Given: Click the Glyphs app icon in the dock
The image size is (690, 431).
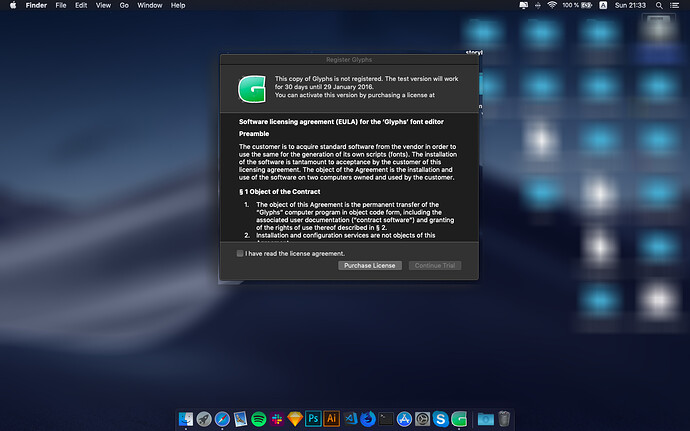Looking at the screenshot, I should (x=459, y=419).
